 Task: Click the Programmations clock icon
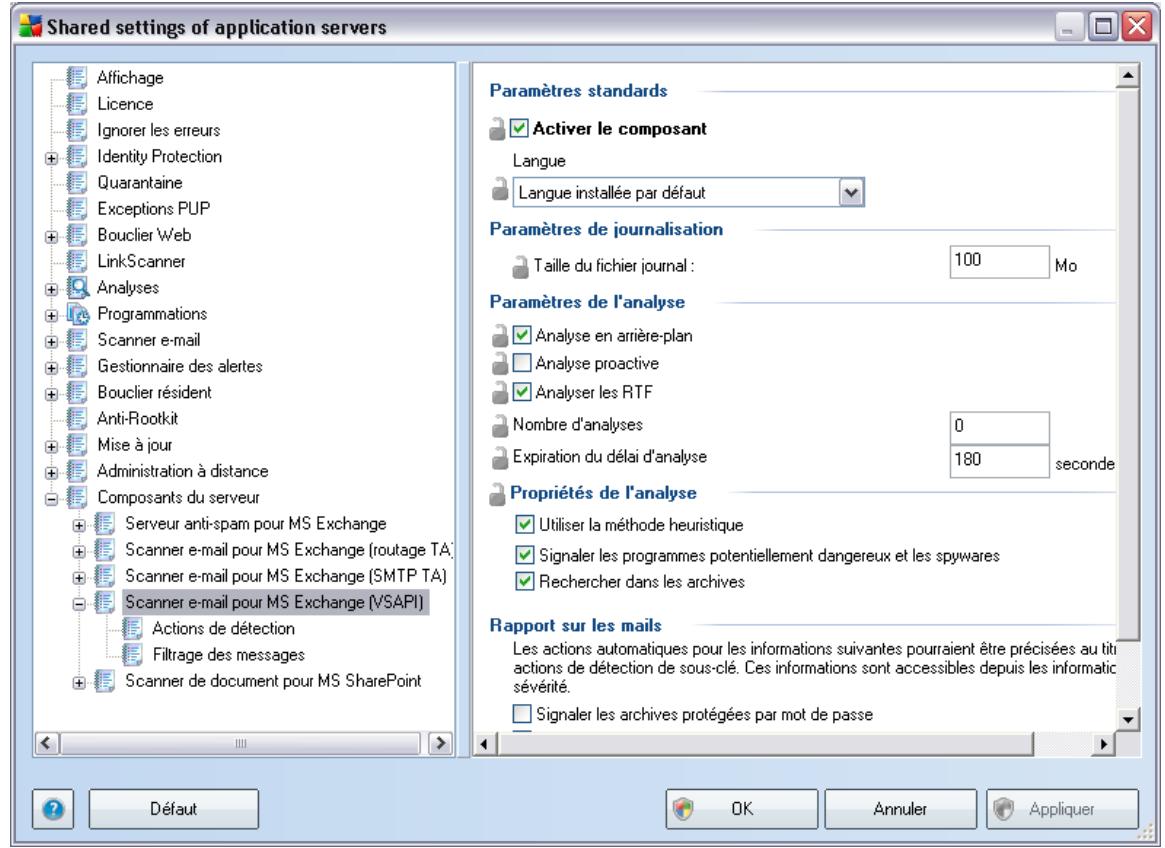click(x=77, y=314)
